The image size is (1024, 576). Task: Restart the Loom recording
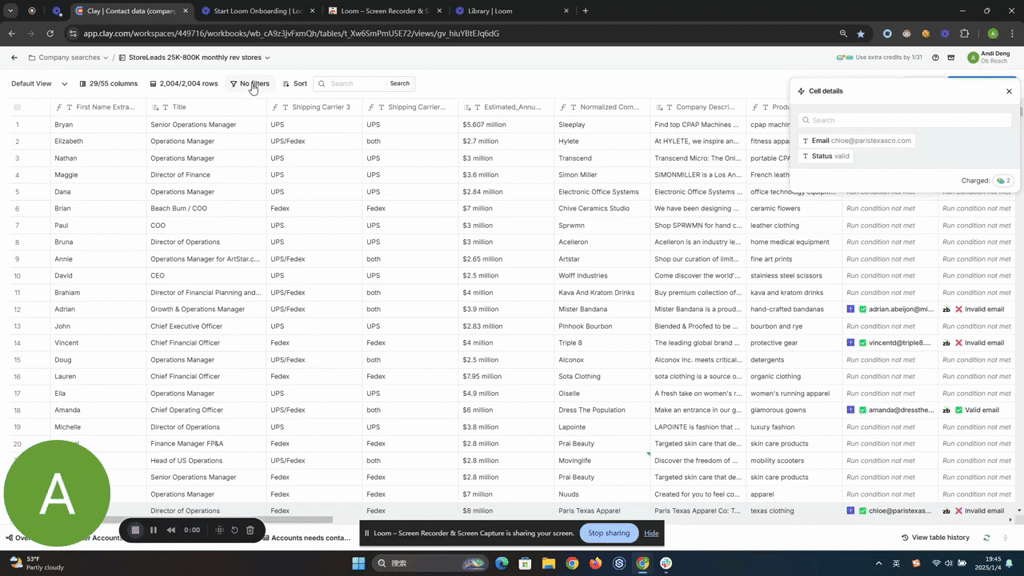235,530
